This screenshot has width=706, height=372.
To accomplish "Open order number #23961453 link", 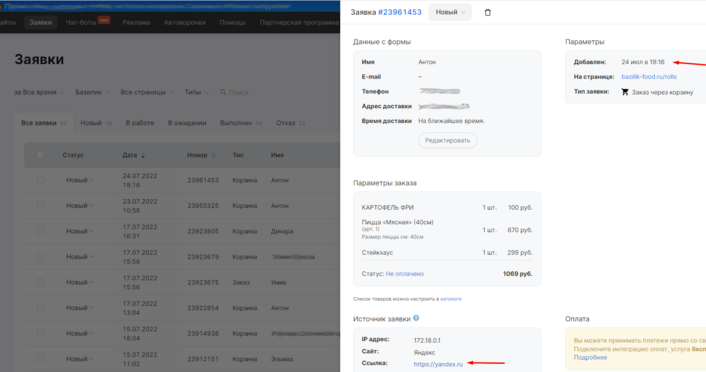I will pyautogui.click(x=400, y=12).
